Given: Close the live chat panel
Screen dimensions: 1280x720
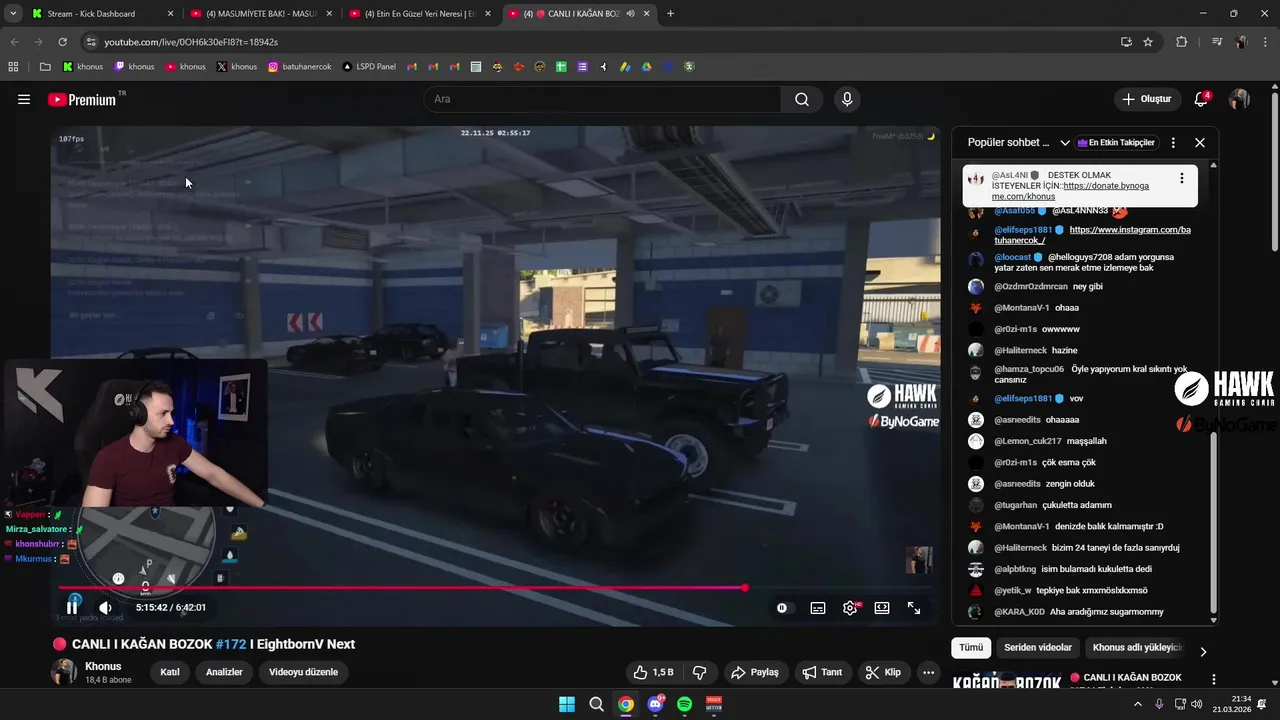Looking at the screenshot, I should [1200, 142].
